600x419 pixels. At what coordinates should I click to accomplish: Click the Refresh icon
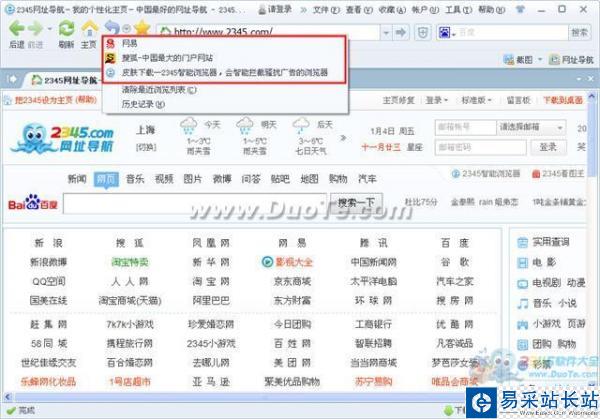(67, 29)
